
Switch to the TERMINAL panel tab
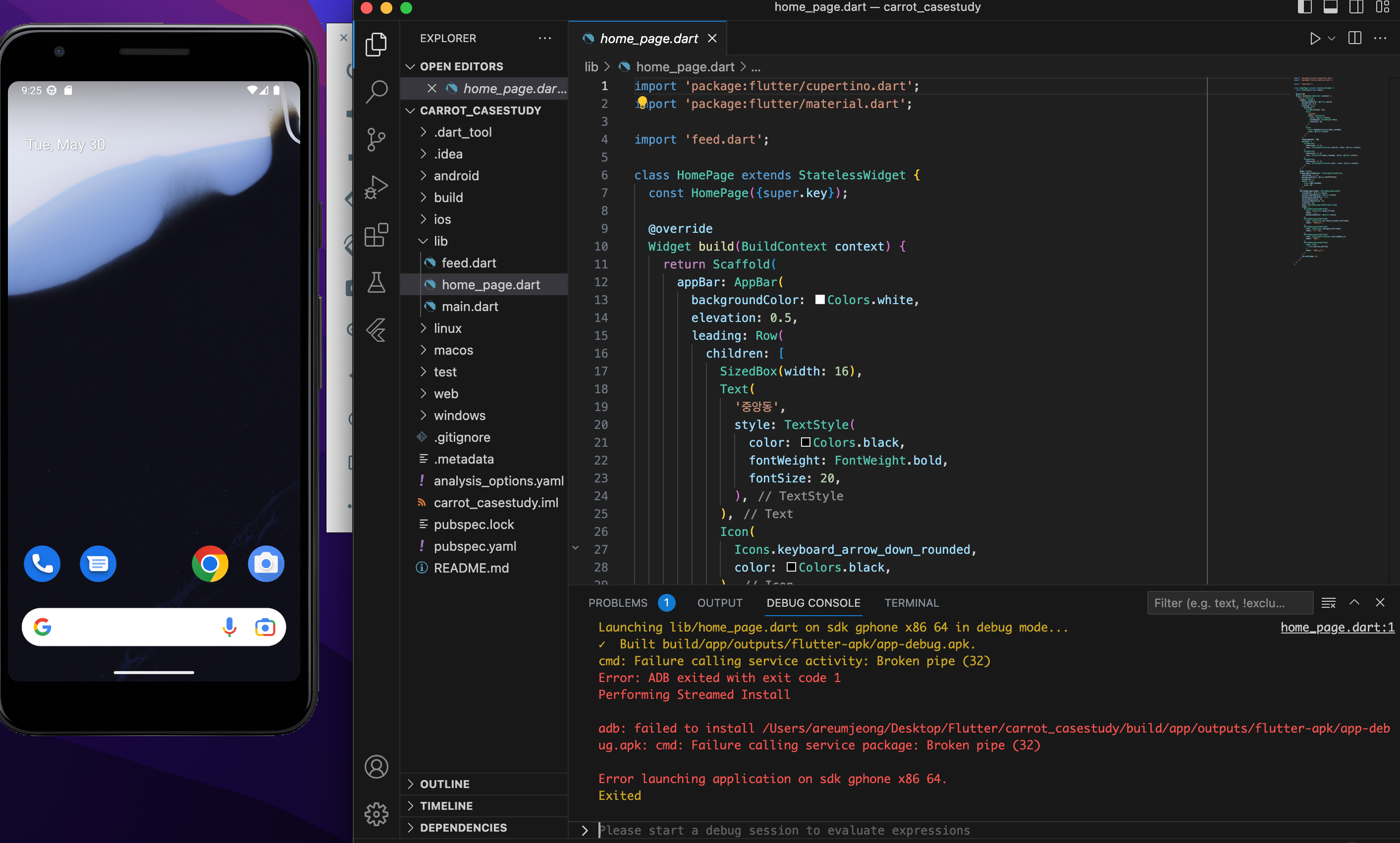tap(912, 603)
